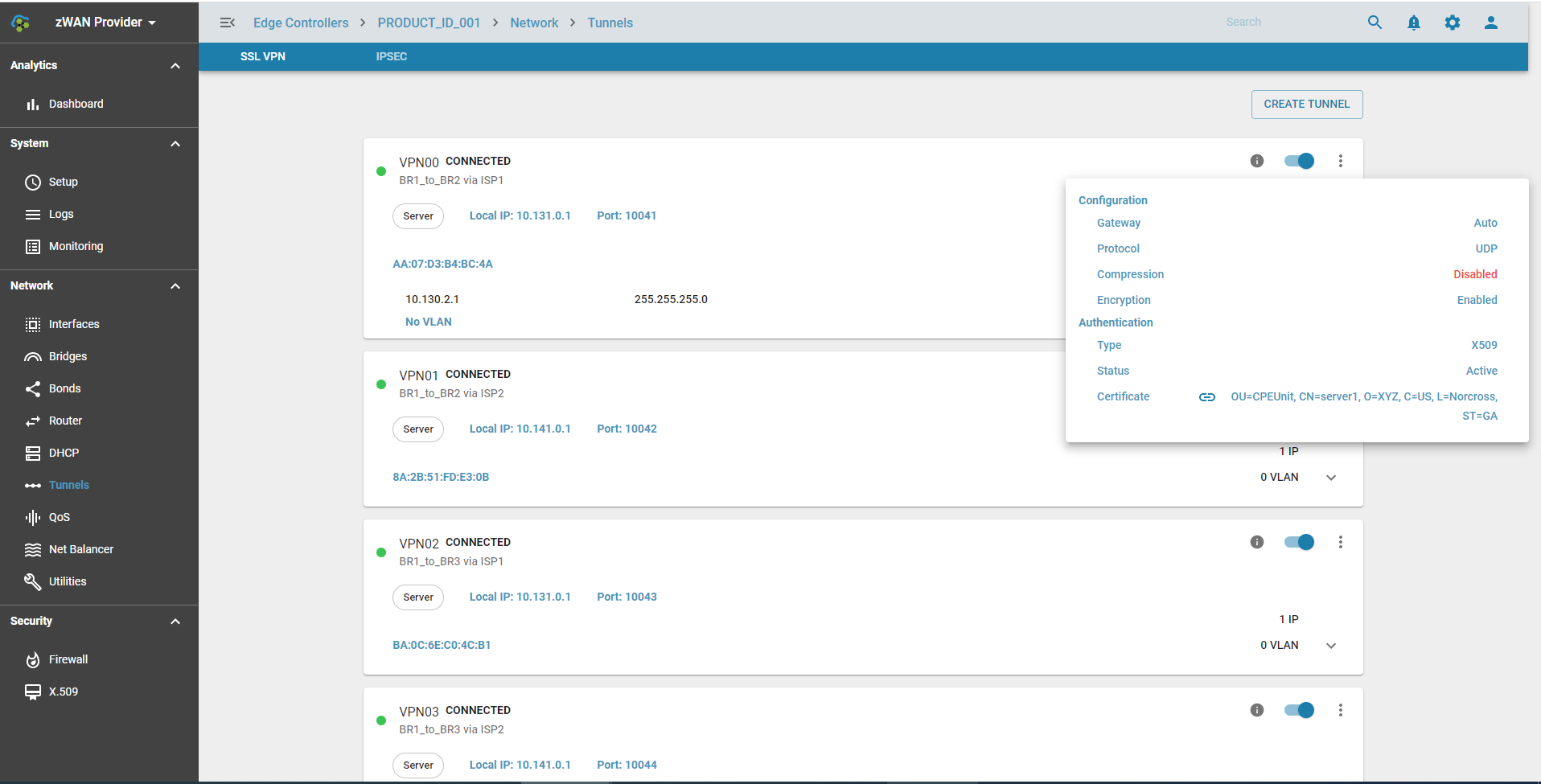The image size is (1541, 784).
Task: Go to Edge Controllers breadcrumb
Action: pyautogui.click(x=301, y=23)
